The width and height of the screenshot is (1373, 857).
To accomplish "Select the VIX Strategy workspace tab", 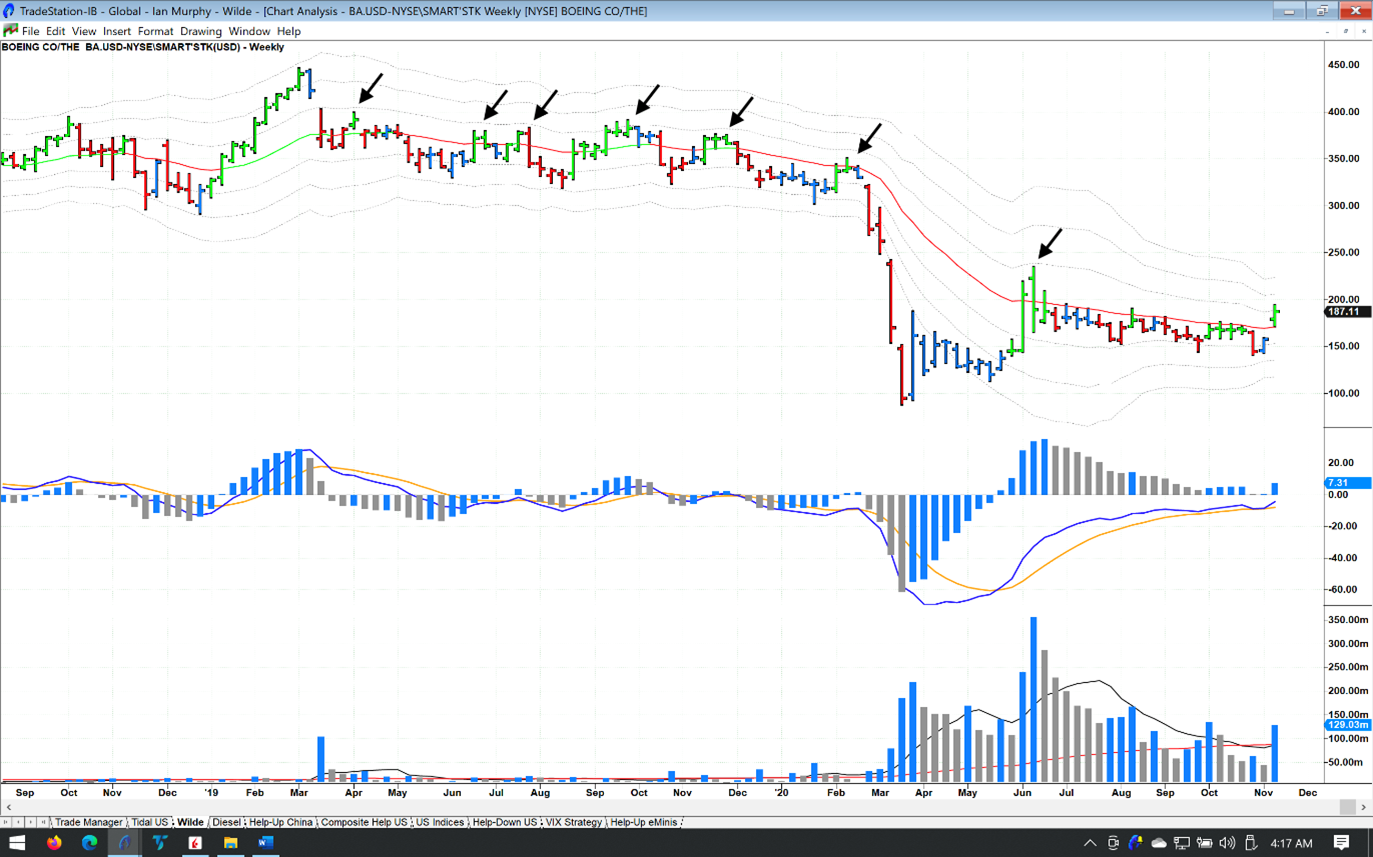I will pos(573,822).
